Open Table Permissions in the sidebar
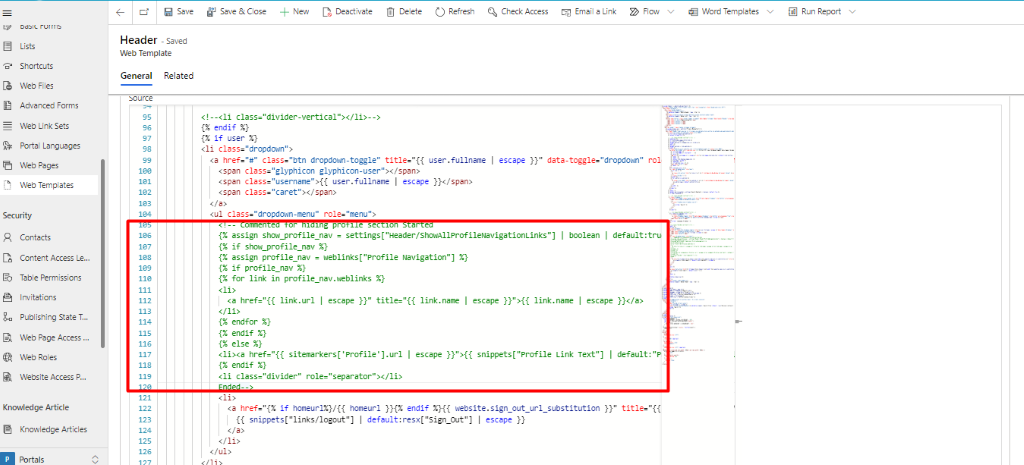 (x=50, y=278)
